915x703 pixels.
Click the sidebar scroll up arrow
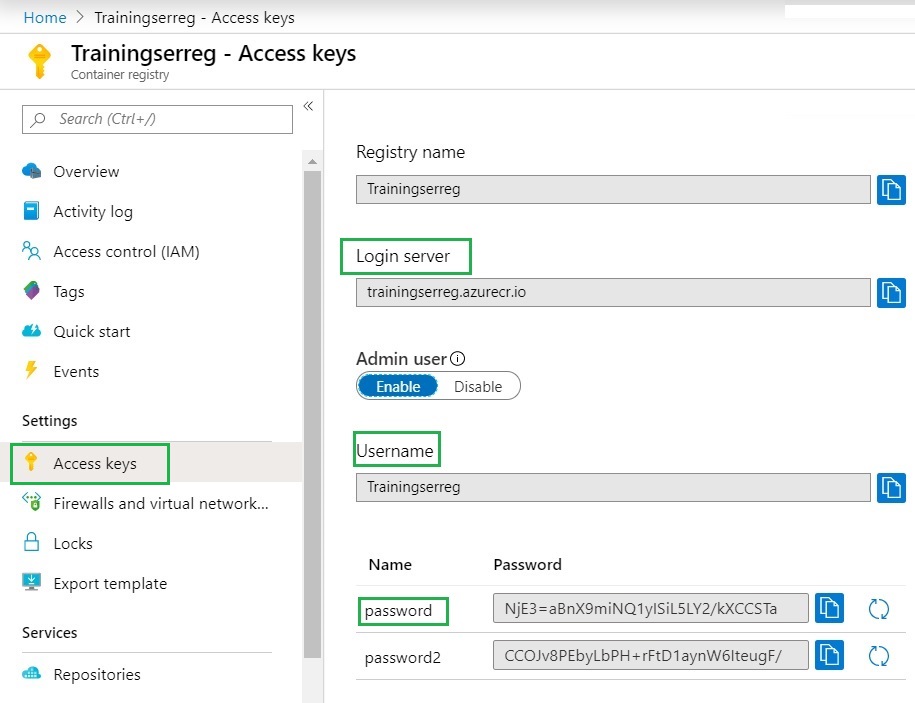click(x=312, y=162)
